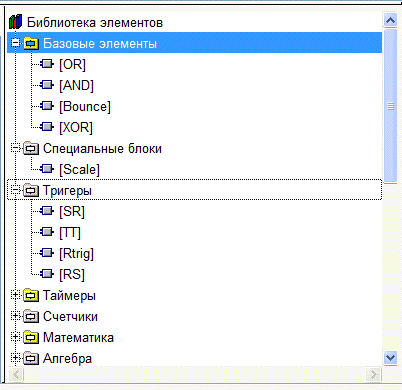Select the Специальные блоки folder label

(x=102, y=149)
